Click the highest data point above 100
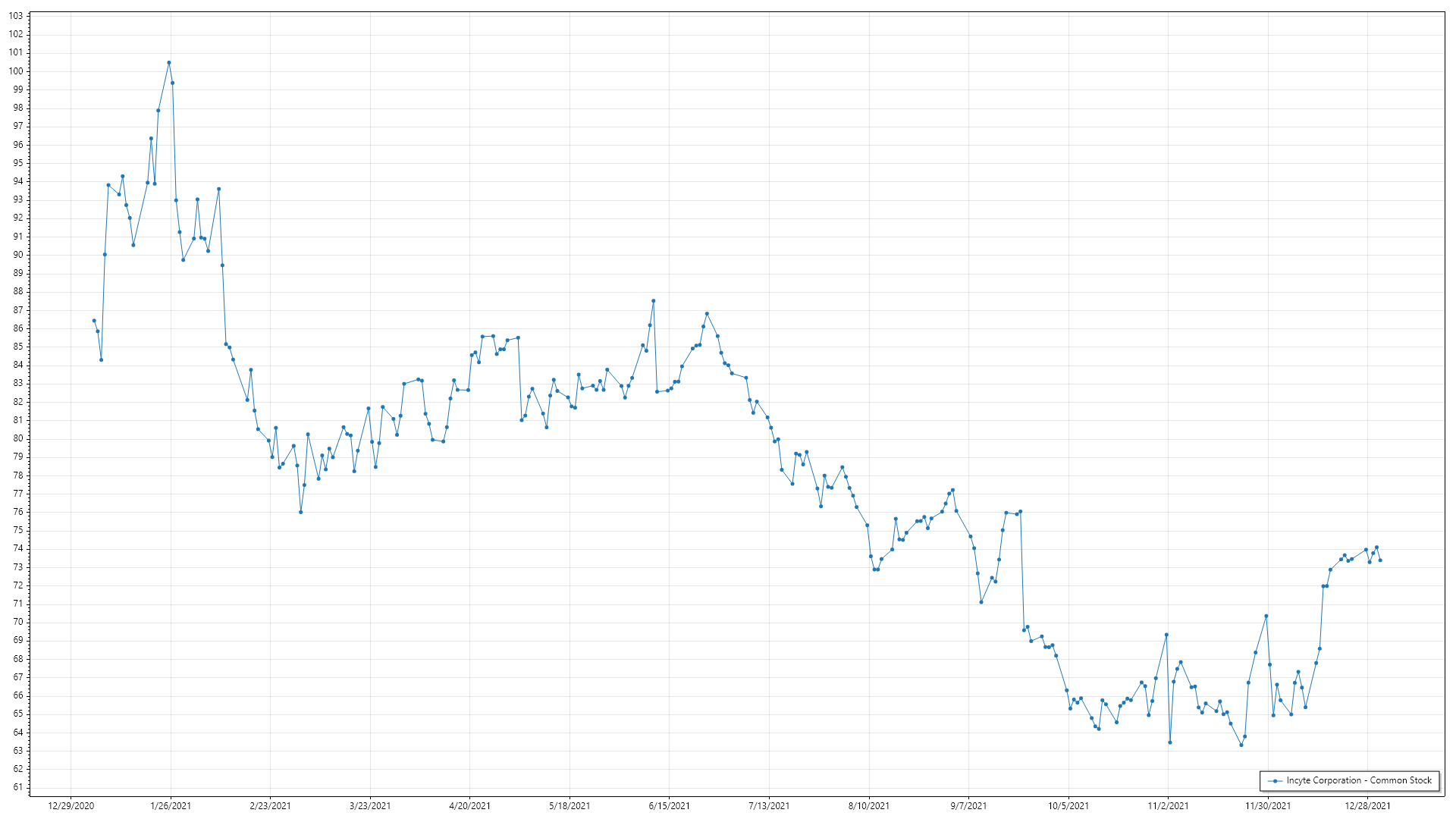The width and height of the screenshot is (1456, 819). click(x=169, y=63)
